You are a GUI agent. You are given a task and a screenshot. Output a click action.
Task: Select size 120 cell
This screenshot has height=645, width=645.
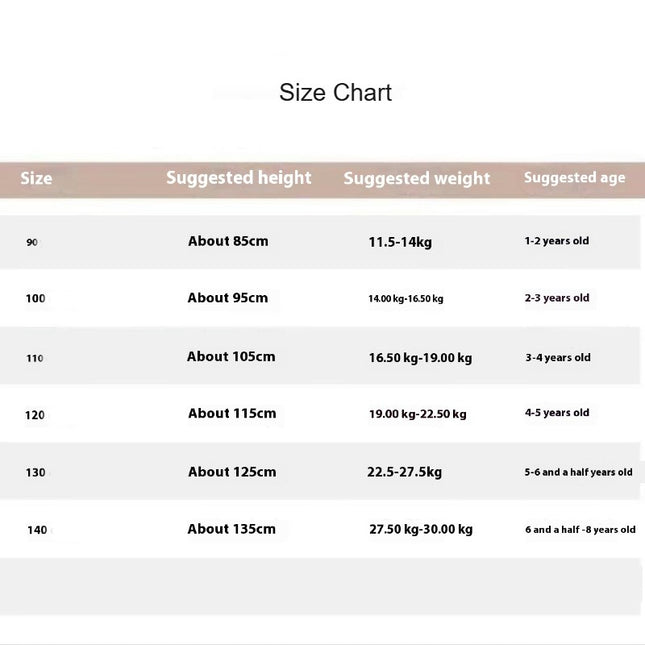35,415
